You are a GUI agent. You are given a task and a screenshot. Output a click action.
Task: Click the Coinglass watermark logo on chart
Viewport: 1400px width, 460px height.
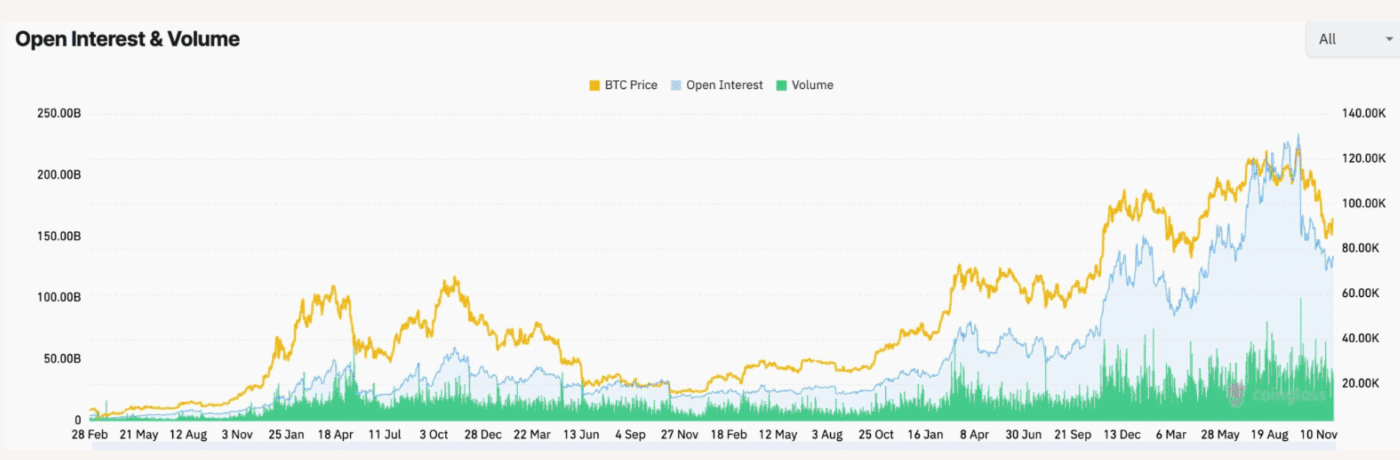coord(1237,394)
